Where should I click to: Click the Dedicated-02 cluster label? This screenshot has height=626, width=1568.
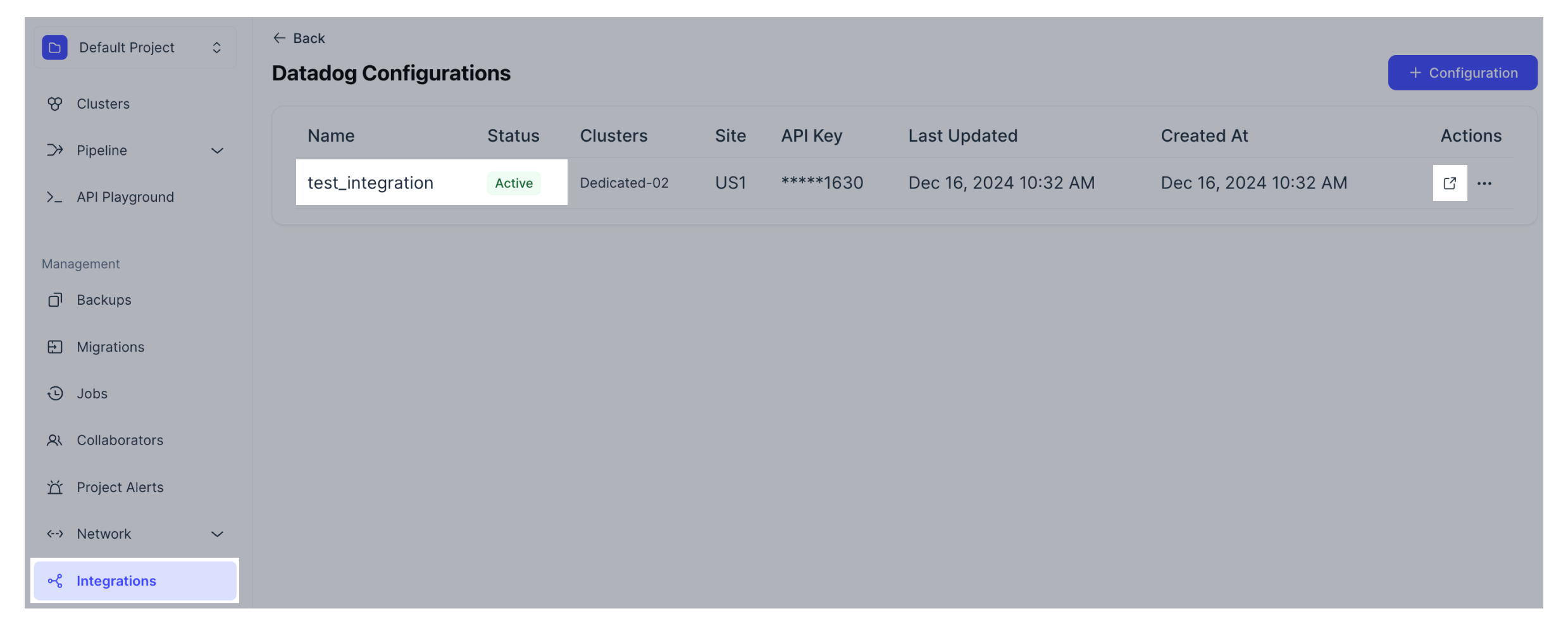[x=623, y=183]
